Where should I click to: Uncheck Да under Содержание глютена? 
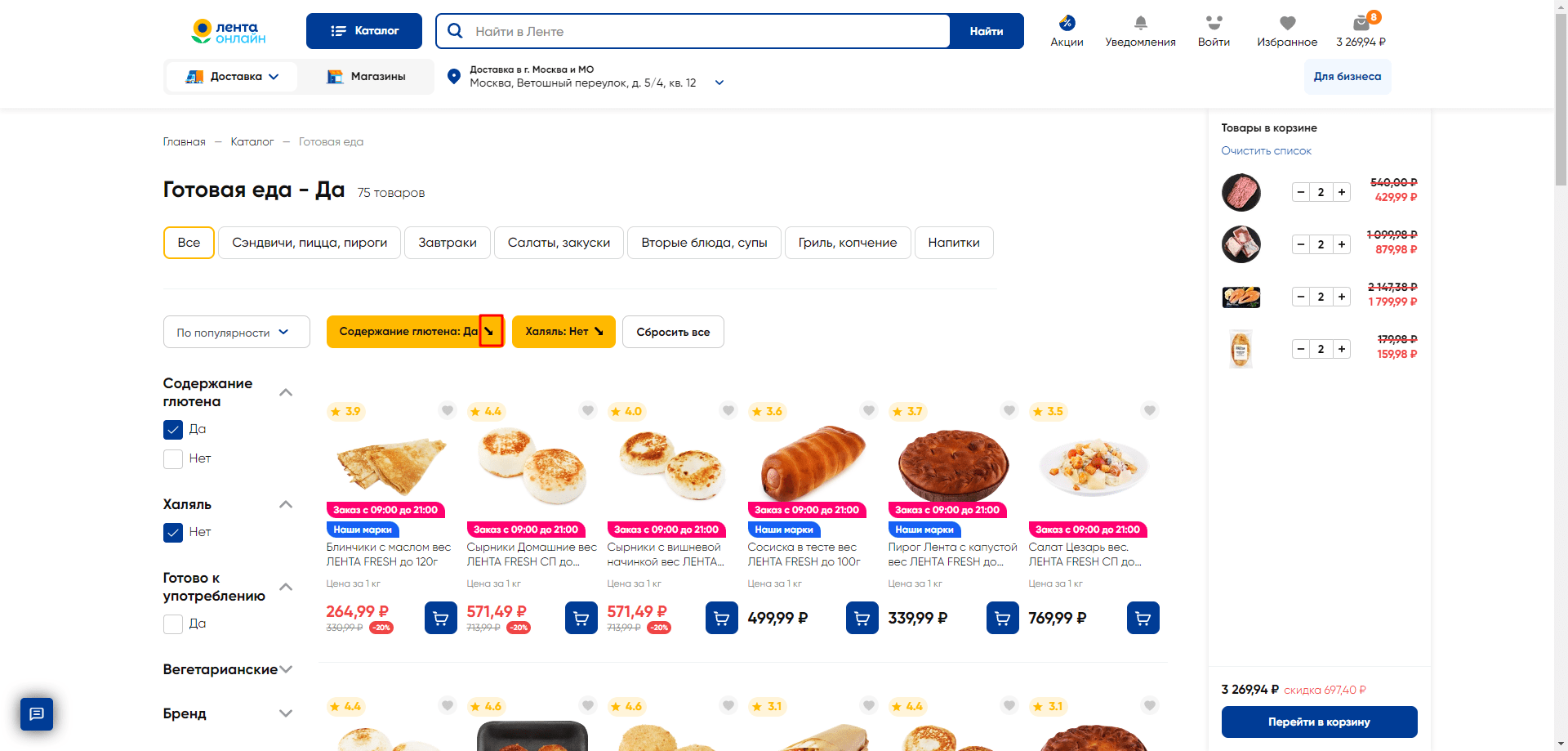[x=172, y=429]
